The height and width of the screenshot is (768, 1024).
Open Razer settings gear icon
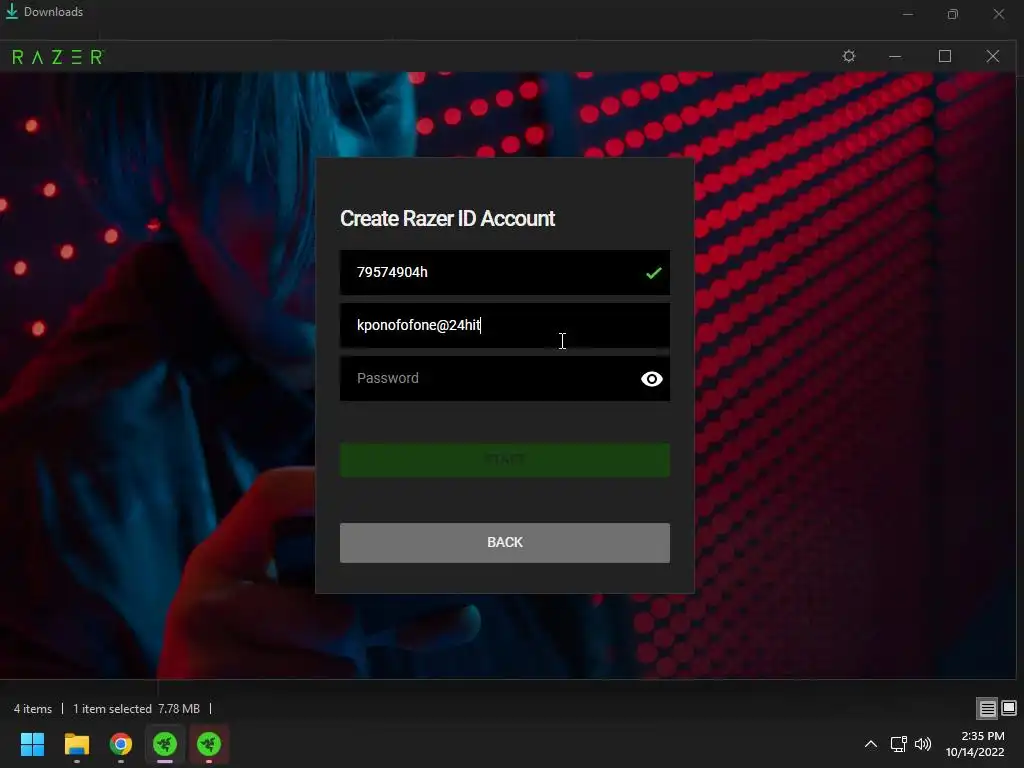[848, 56]
